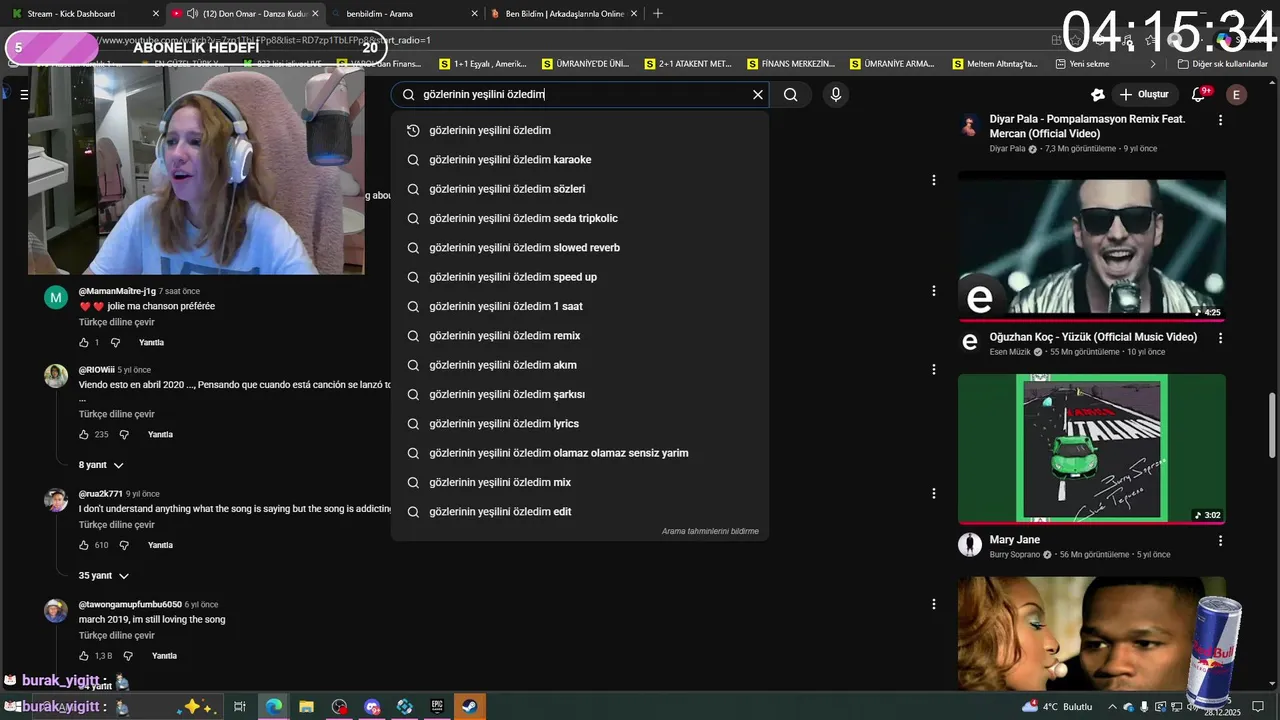The width and height of the screenshot is (1280, 720).
Task: Like the comment by @RIOWiii
Action: (x=84, y=435)
